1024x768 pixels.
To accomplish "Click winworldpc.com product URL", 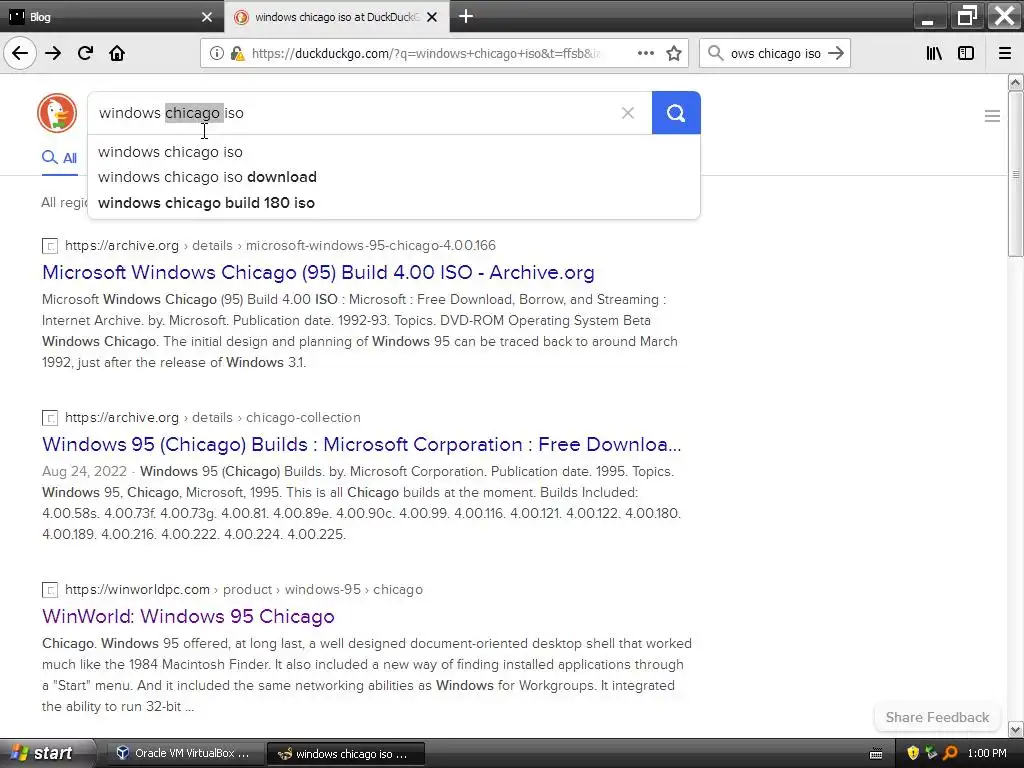I will pos(244,589).
